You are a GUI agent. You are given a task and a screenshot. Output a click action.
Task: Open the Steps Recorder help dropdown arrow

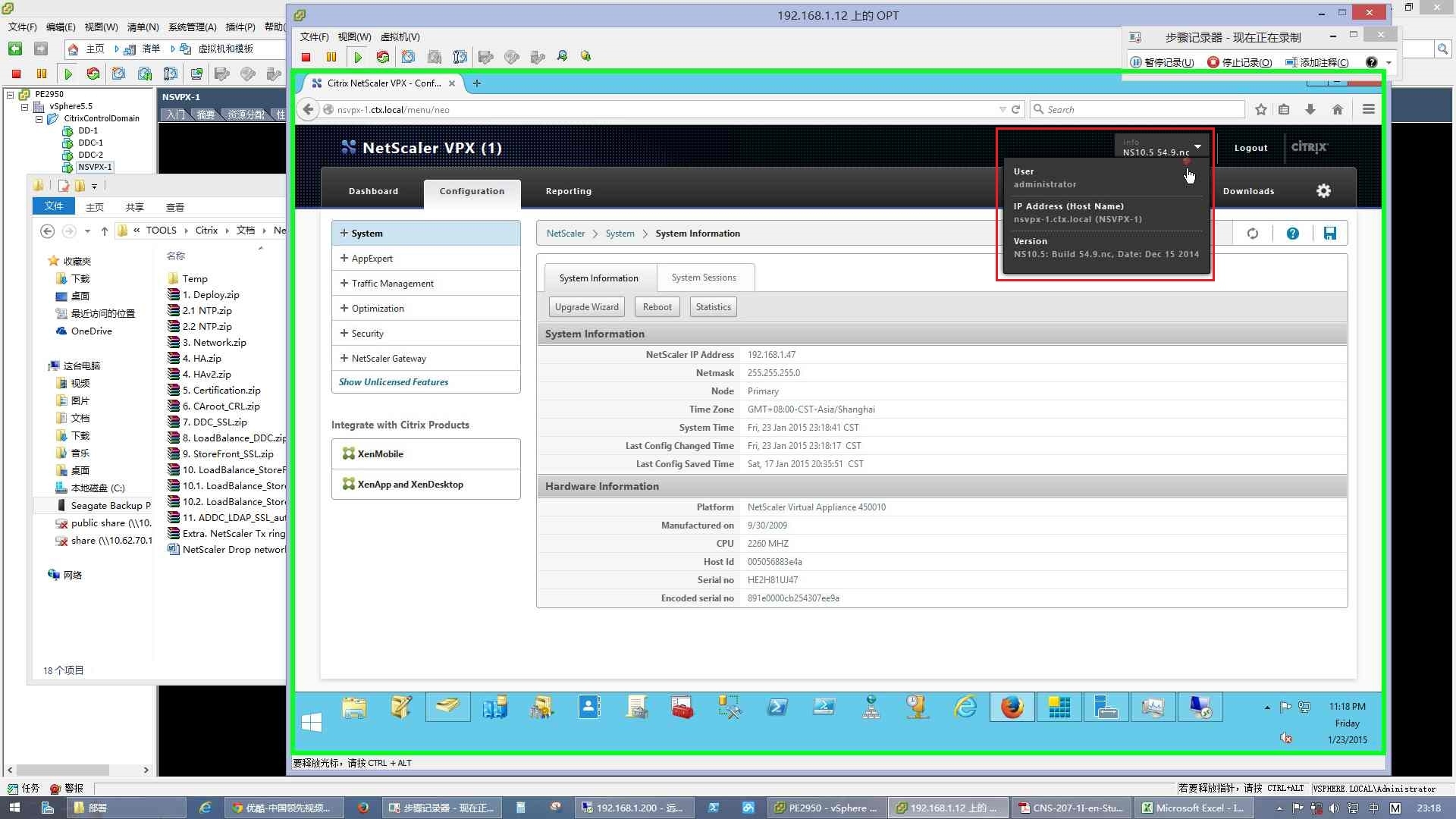(1389, 62)
